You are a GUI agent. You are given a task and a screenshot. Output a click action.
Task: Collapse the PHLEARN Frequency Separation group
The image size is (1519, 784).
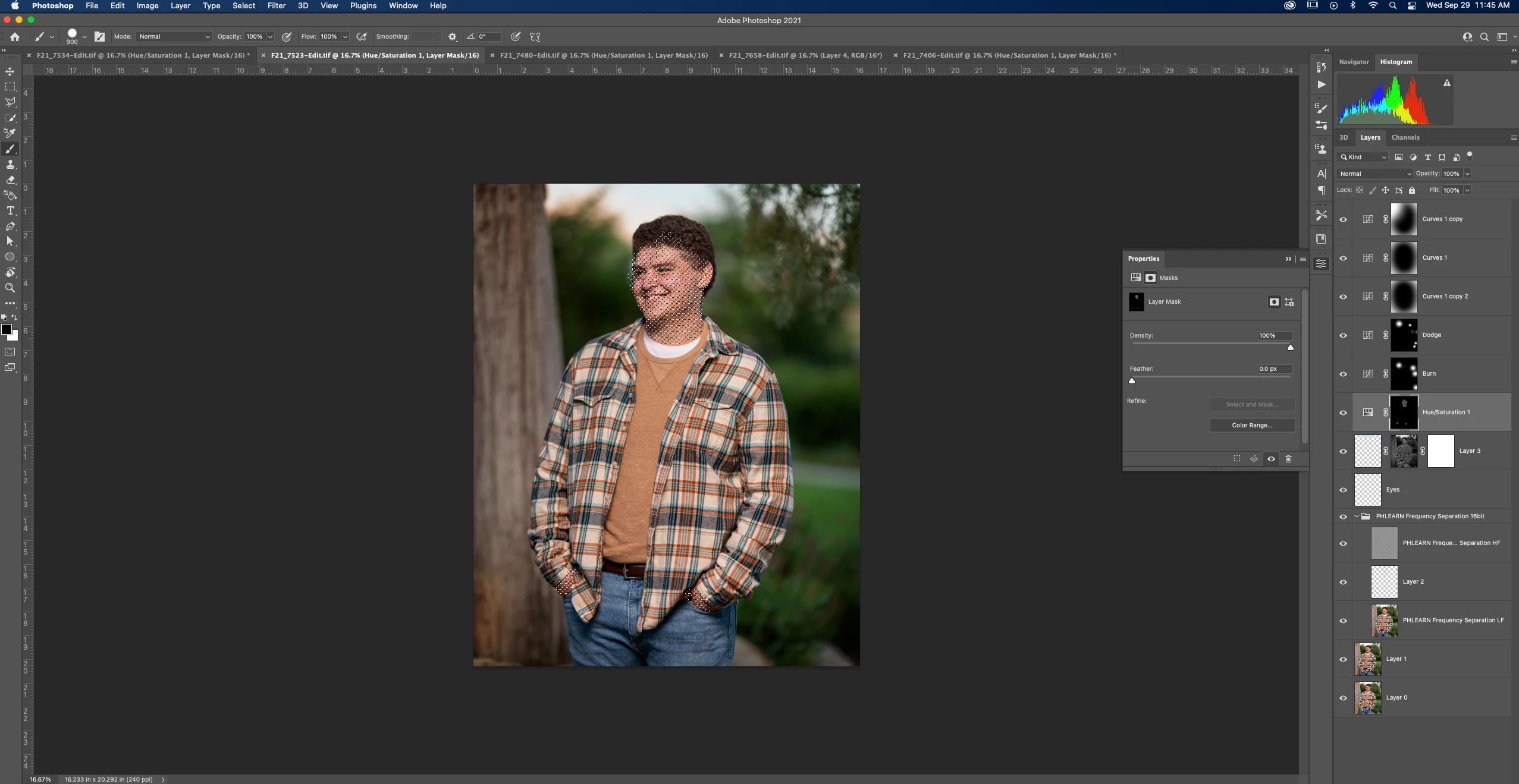(1357, 517)
